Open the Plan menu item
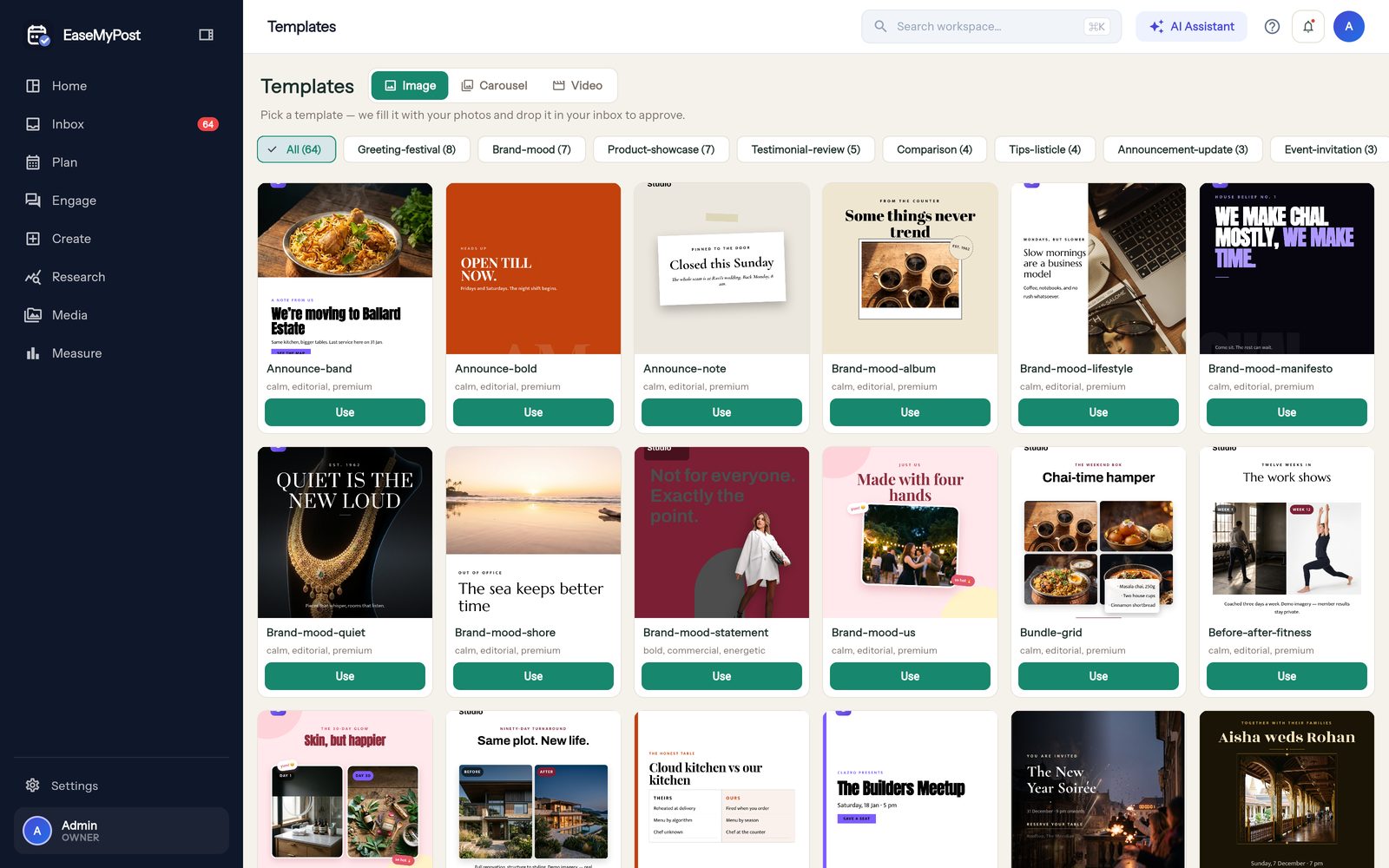 [x=122, y=162]
